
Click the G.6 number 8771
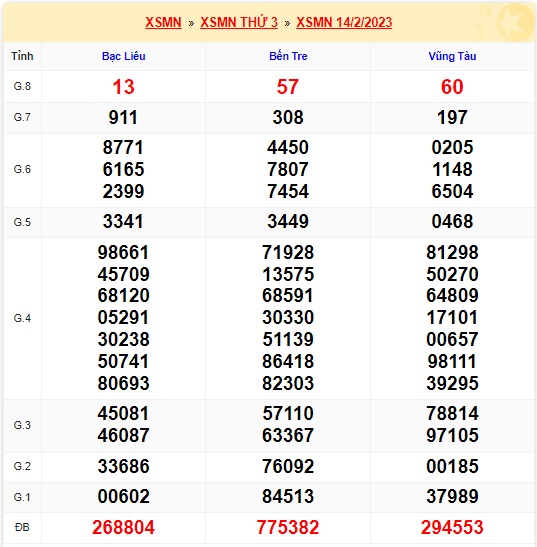tap(123, 147)
